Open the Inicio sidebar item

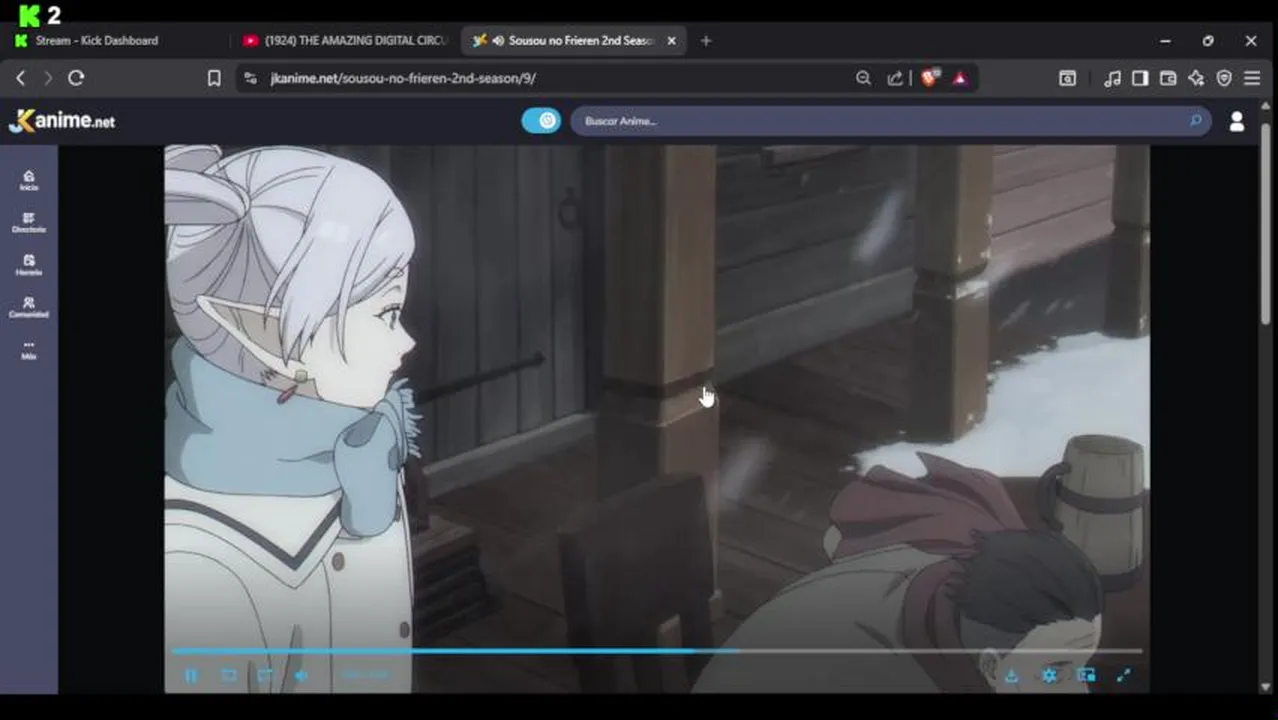tap(29, 180)
